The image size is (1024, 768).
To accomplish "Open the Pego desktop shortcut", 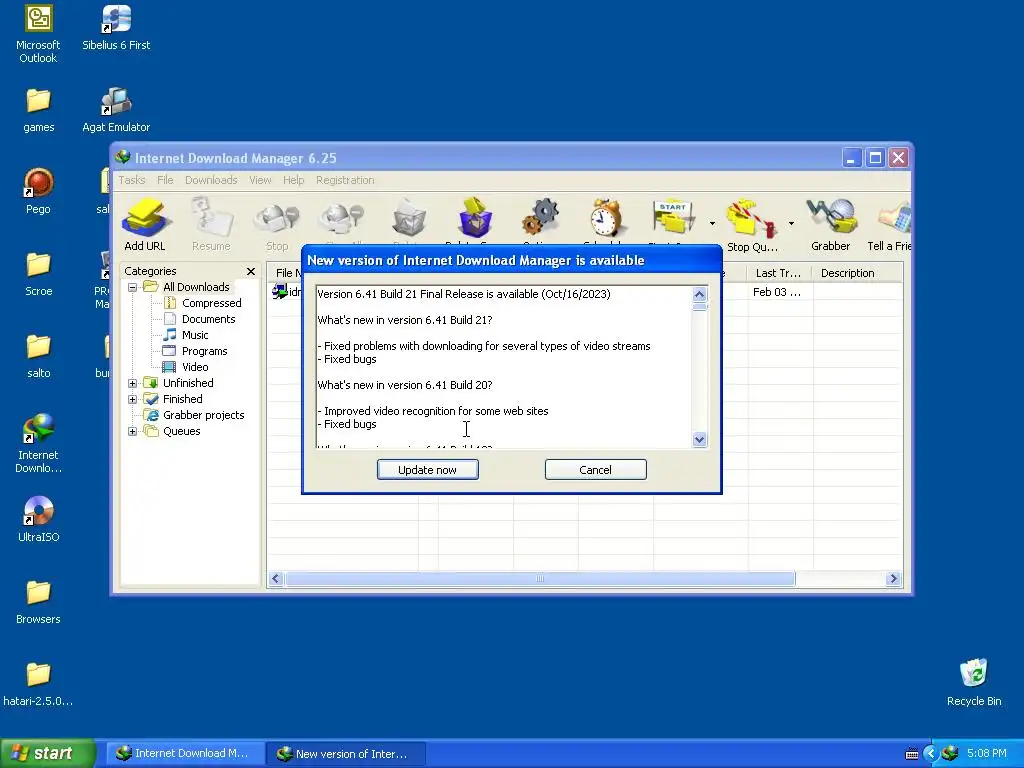I will [x=38, y=191].
